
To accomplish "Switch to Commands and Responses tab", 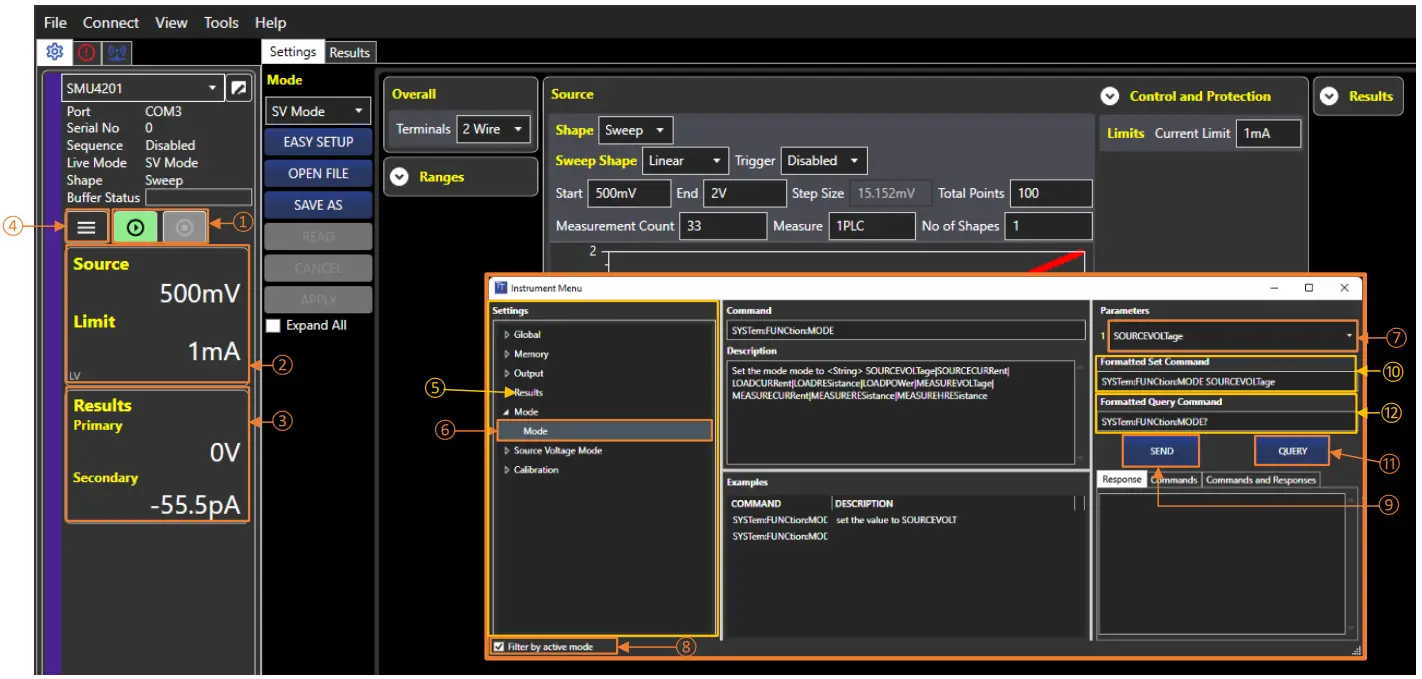I will click(1260, 480).
